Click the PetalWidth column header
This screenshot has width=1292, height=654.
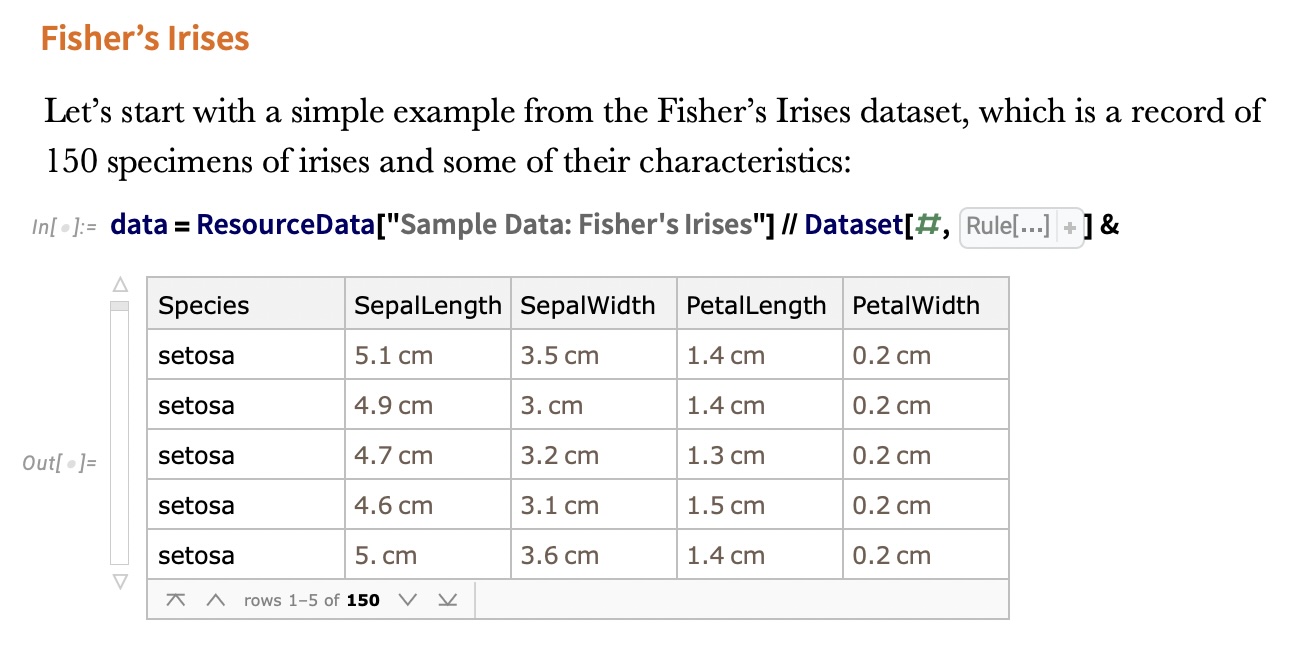point(916,306)
